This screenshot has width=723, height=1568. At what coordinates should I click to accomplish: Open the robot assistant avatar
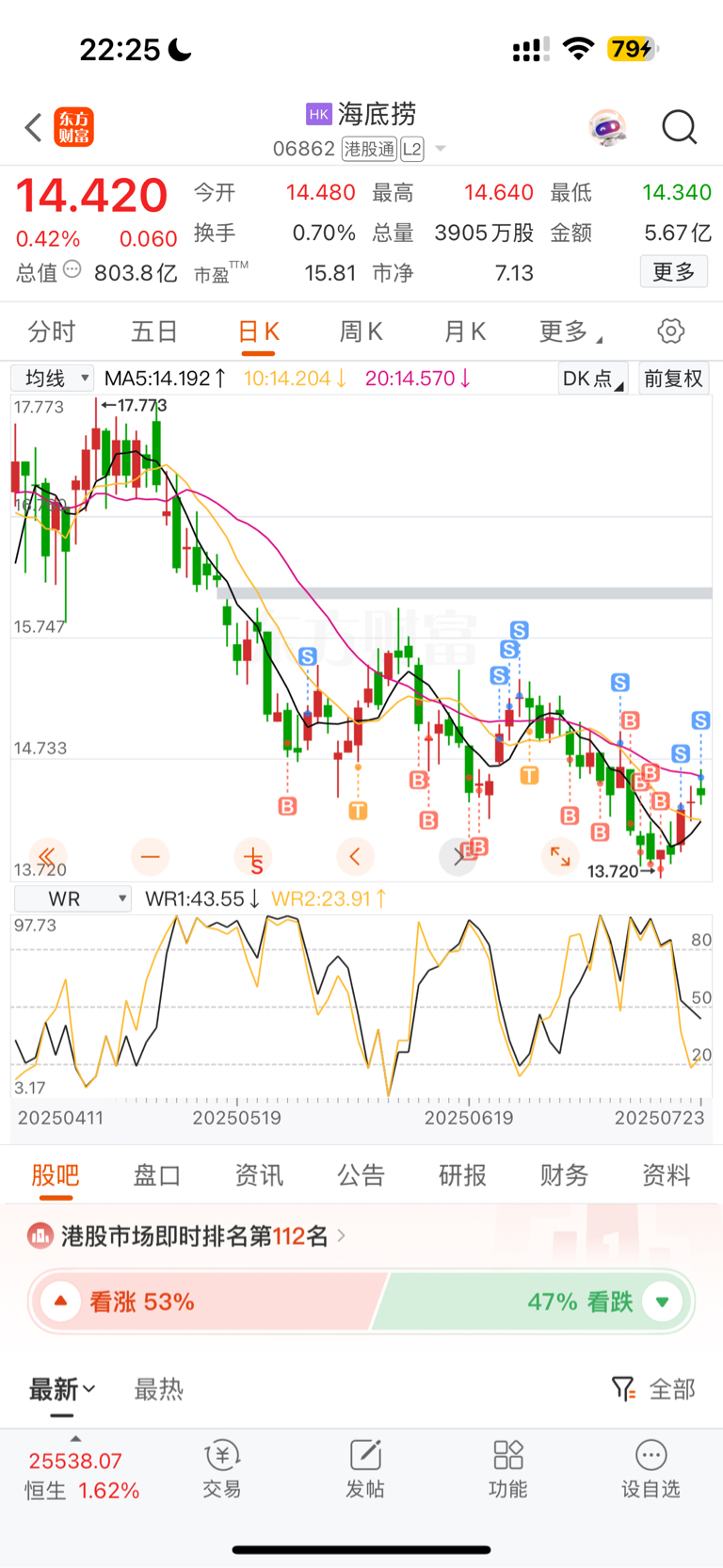pyautogui.click(x=608, y=127)
